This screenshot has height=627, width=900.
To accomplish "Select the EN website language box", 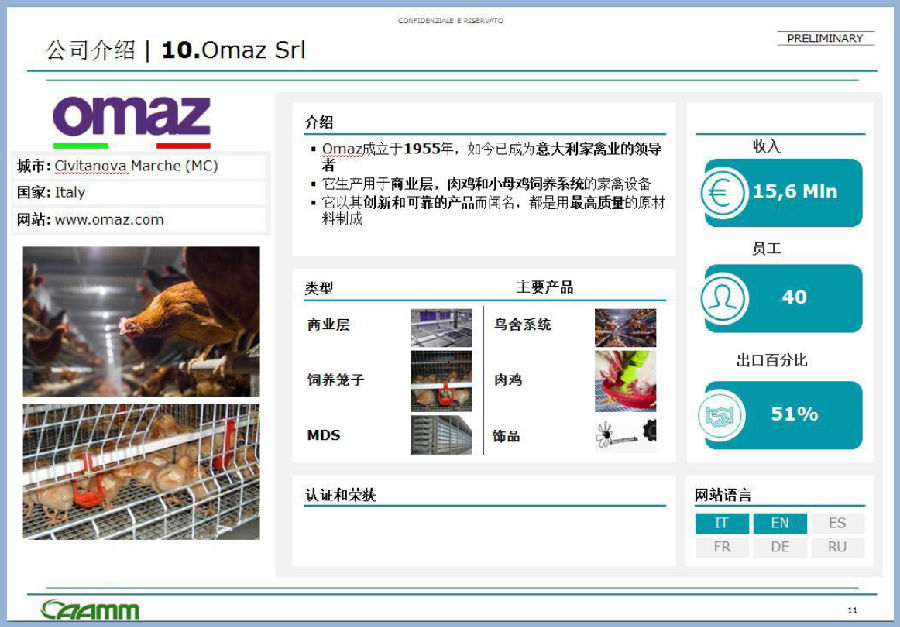I will tap(779, 523).
